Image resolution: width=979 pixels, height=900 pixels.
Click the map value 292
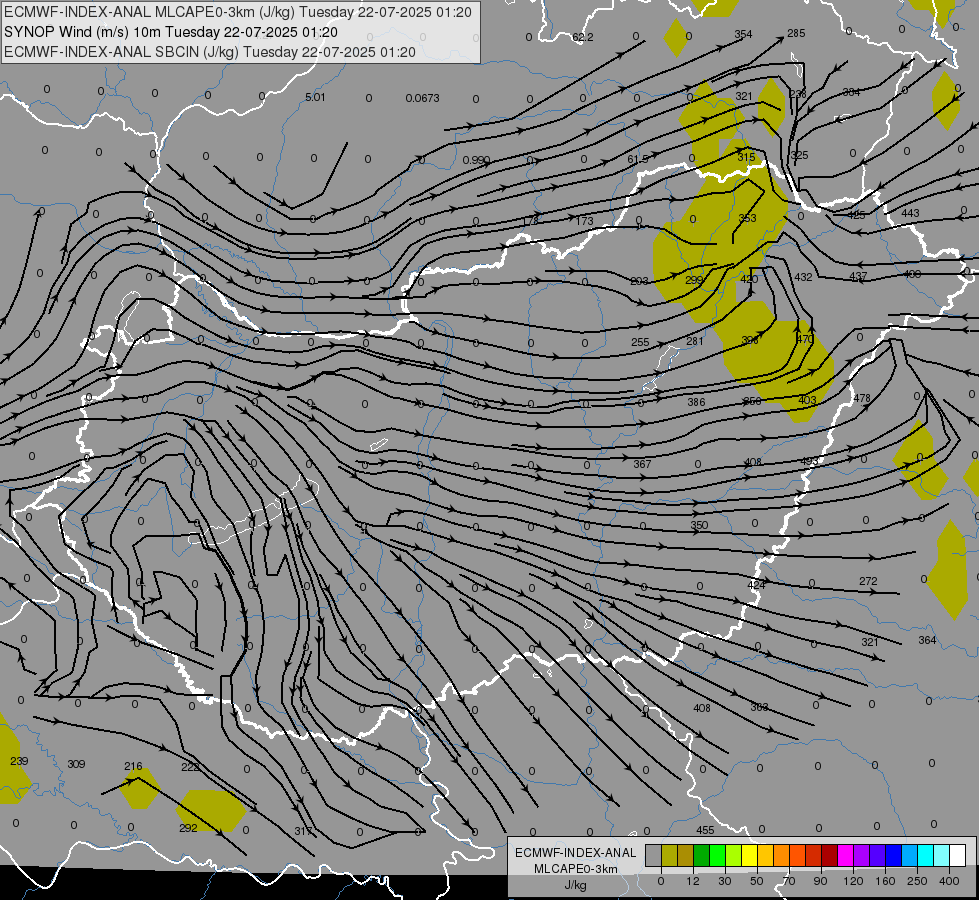coord(188,828)
